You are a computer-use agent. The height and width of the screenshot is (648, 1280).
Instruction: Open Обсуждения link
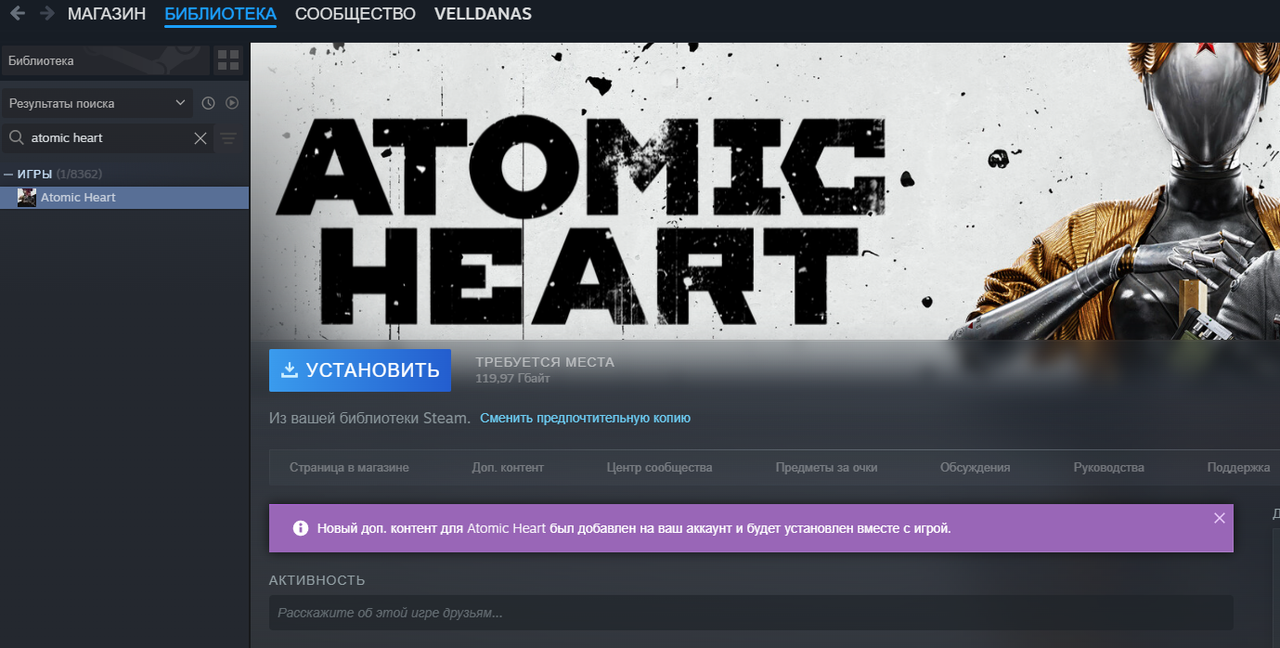point(975,467)
